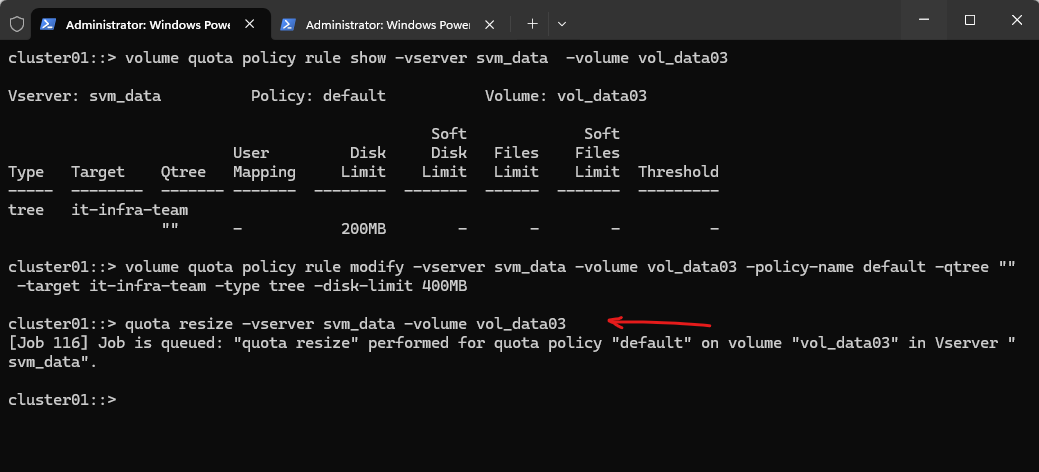Click the Threshold column header

[x=678, y=172]
